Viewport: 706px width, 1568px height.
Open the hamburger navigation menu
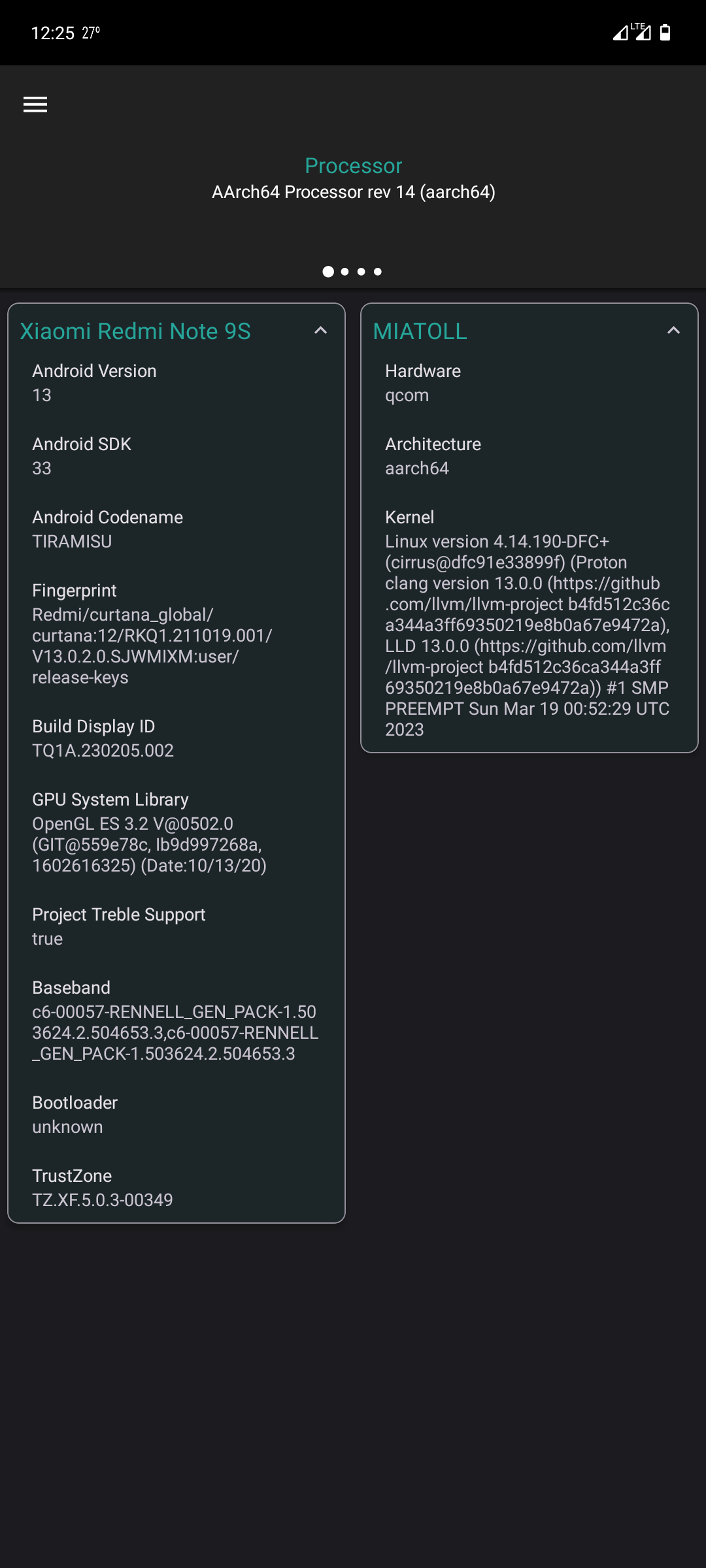click(x=35, y=105)
